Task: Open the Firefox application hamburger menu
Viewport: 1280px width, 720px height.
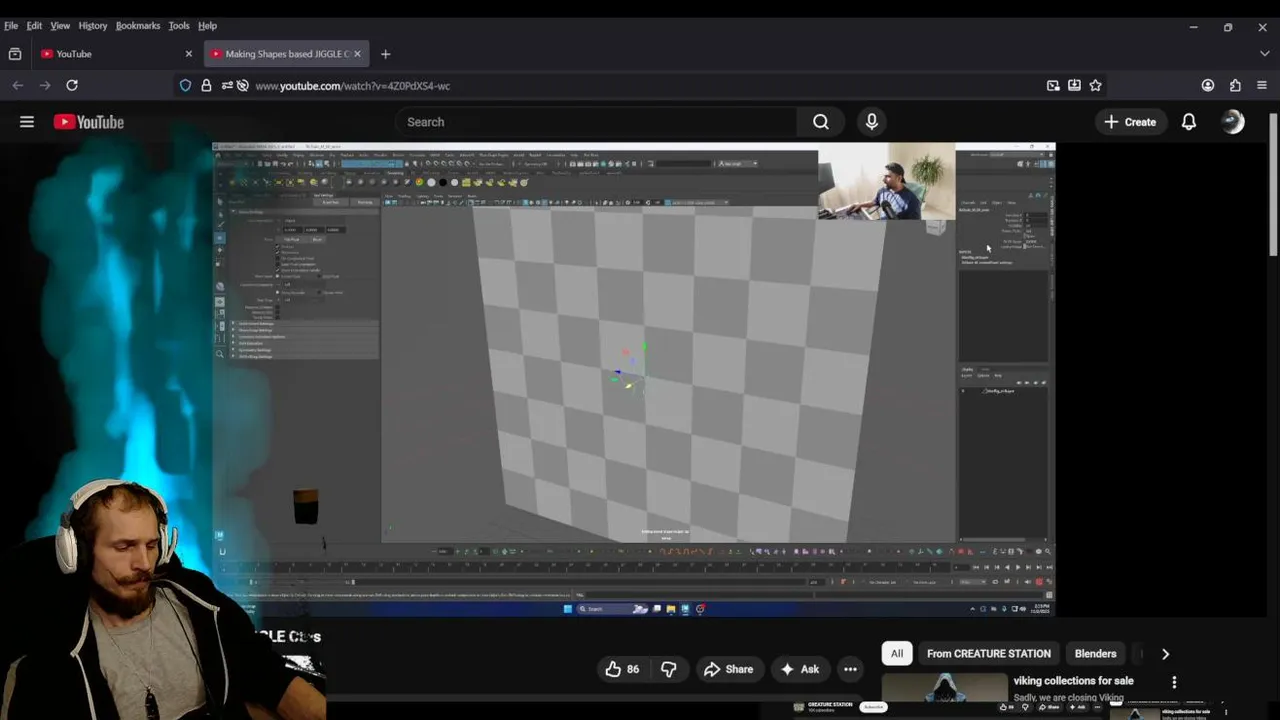Action: 1262,86
